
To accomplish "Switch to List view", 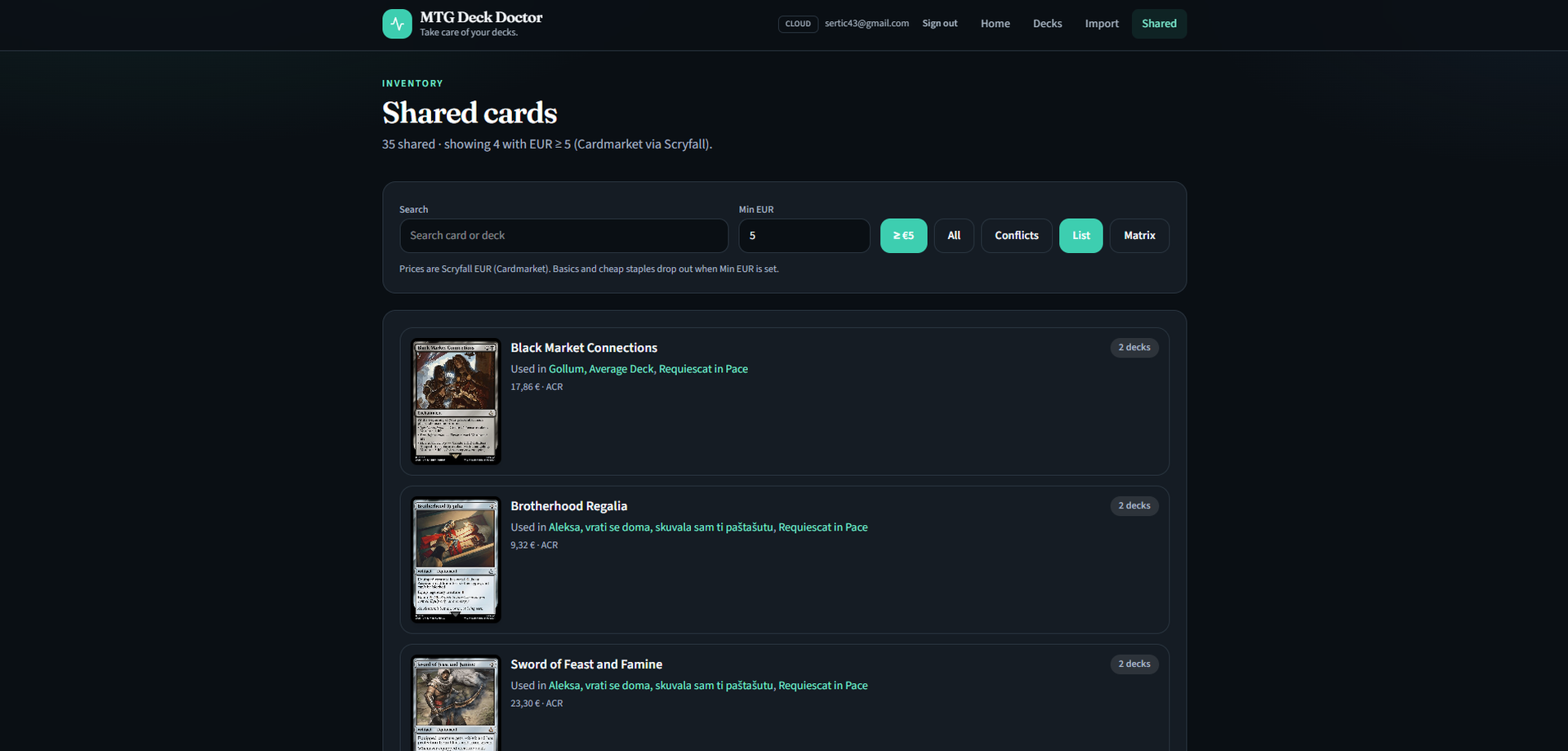I will point(1081,236).
